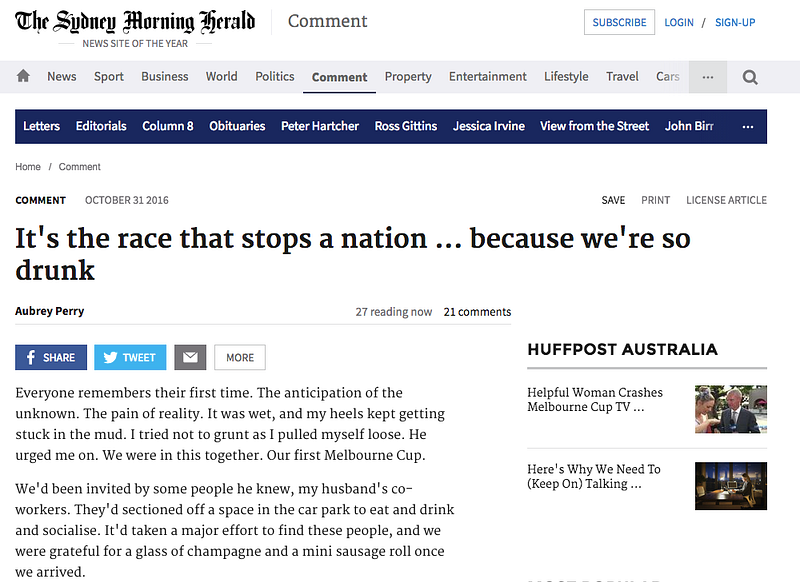Open Letters in the blue sub-menu
Screen dimensions: 800x582
tap(41, 126)
